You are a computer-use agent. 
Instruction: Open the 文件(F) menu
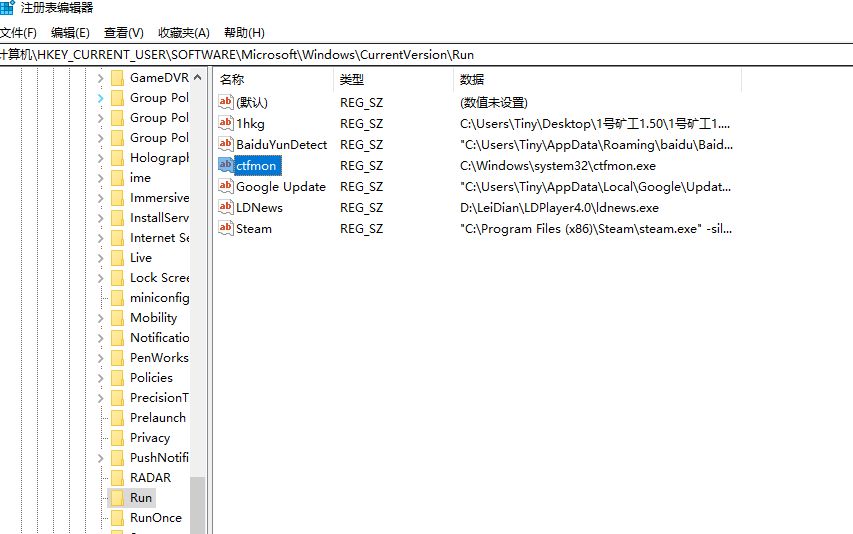pyautogui.click(x=18, y=33)
